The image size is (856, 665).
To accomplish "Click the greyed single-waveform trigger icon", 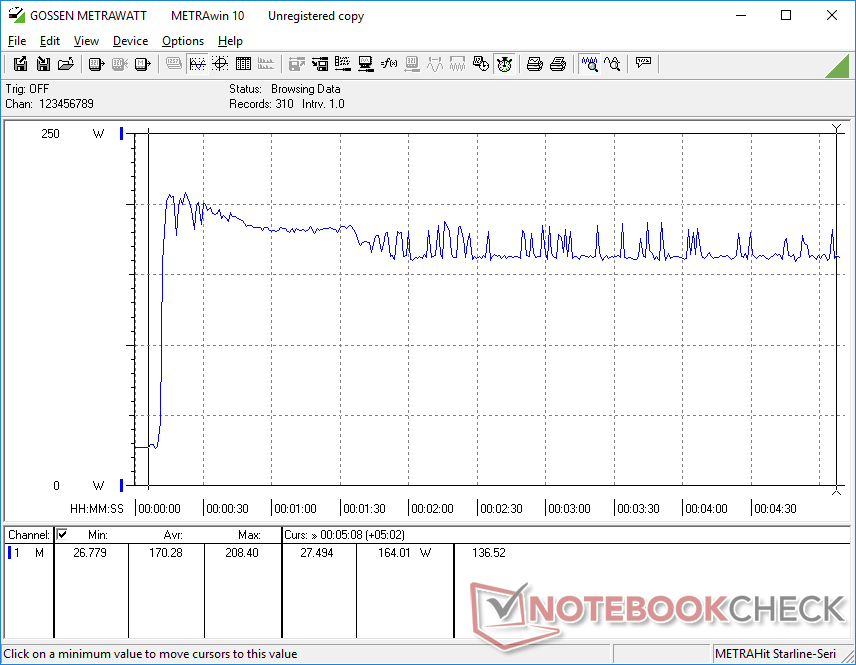I will 435,64.
